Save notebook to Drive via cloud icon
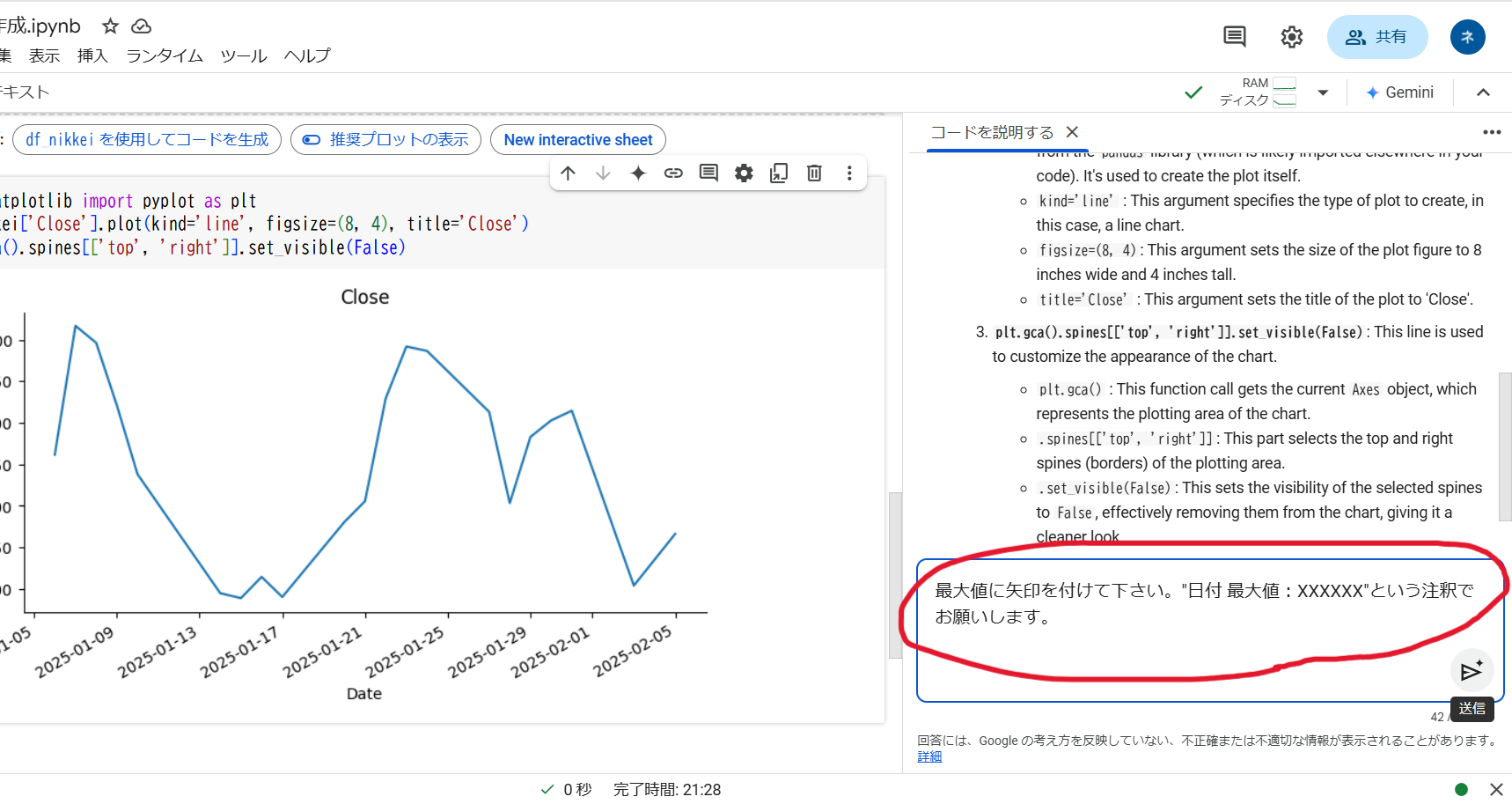1512x804 pixels. click(x=141, y=26)
